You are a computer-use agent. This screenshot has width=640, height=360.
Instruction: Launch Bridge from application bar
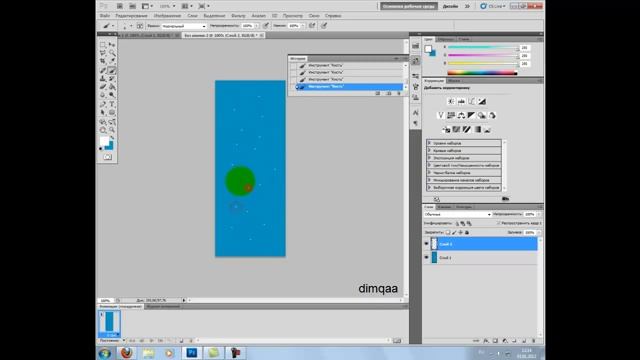pyautogui.click(x=120, y=6)
